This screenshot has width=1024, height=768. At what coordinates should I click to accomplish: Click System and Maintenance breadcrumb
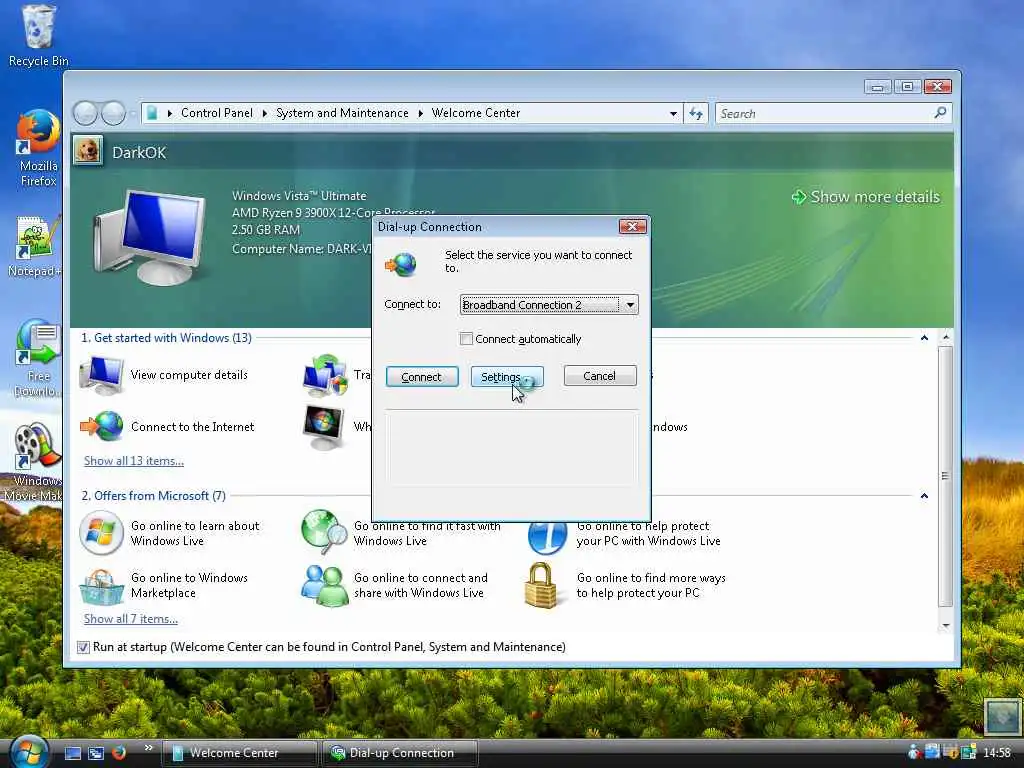click(x=342, y=113)
